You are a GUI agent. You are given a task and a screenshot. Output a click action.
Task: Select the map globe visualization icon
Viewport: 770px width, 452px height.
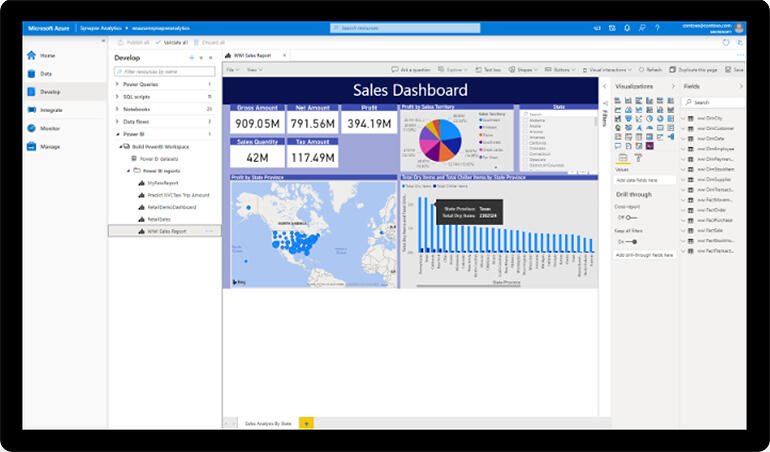(x=618, y=127)
